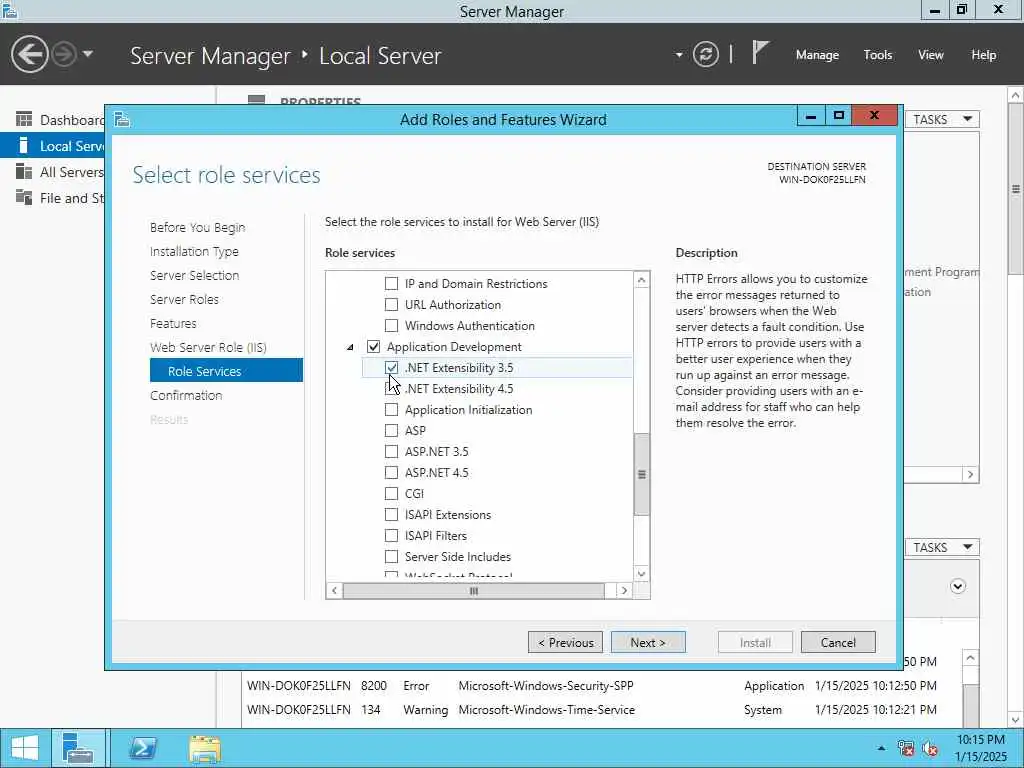Click Server Manager taskbar icon
The image size is (1024, 768).
pos(78,748)
